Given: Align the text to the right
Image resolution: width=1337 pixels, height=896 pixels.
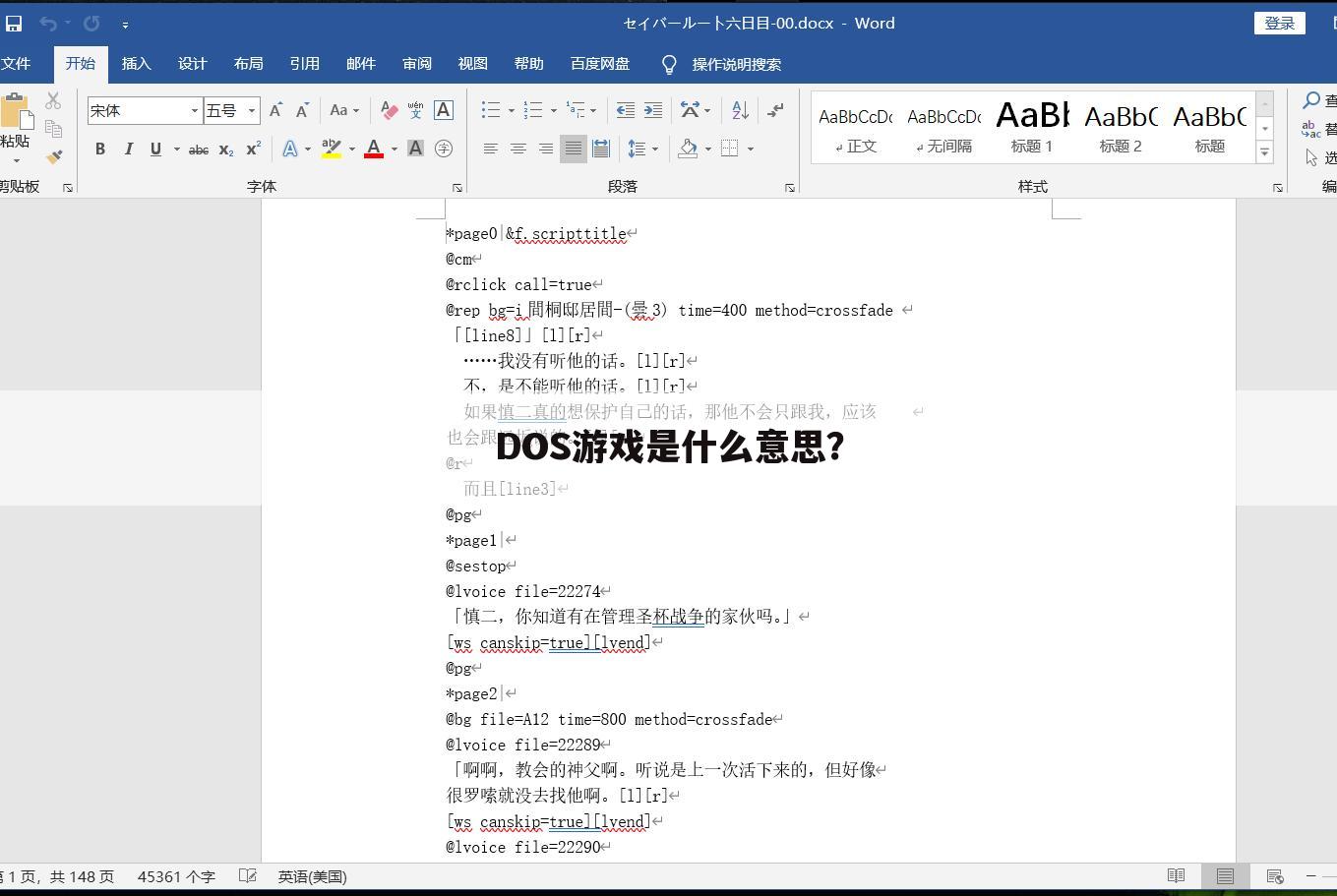Looking at the screenshot, I should pos(545,149).
